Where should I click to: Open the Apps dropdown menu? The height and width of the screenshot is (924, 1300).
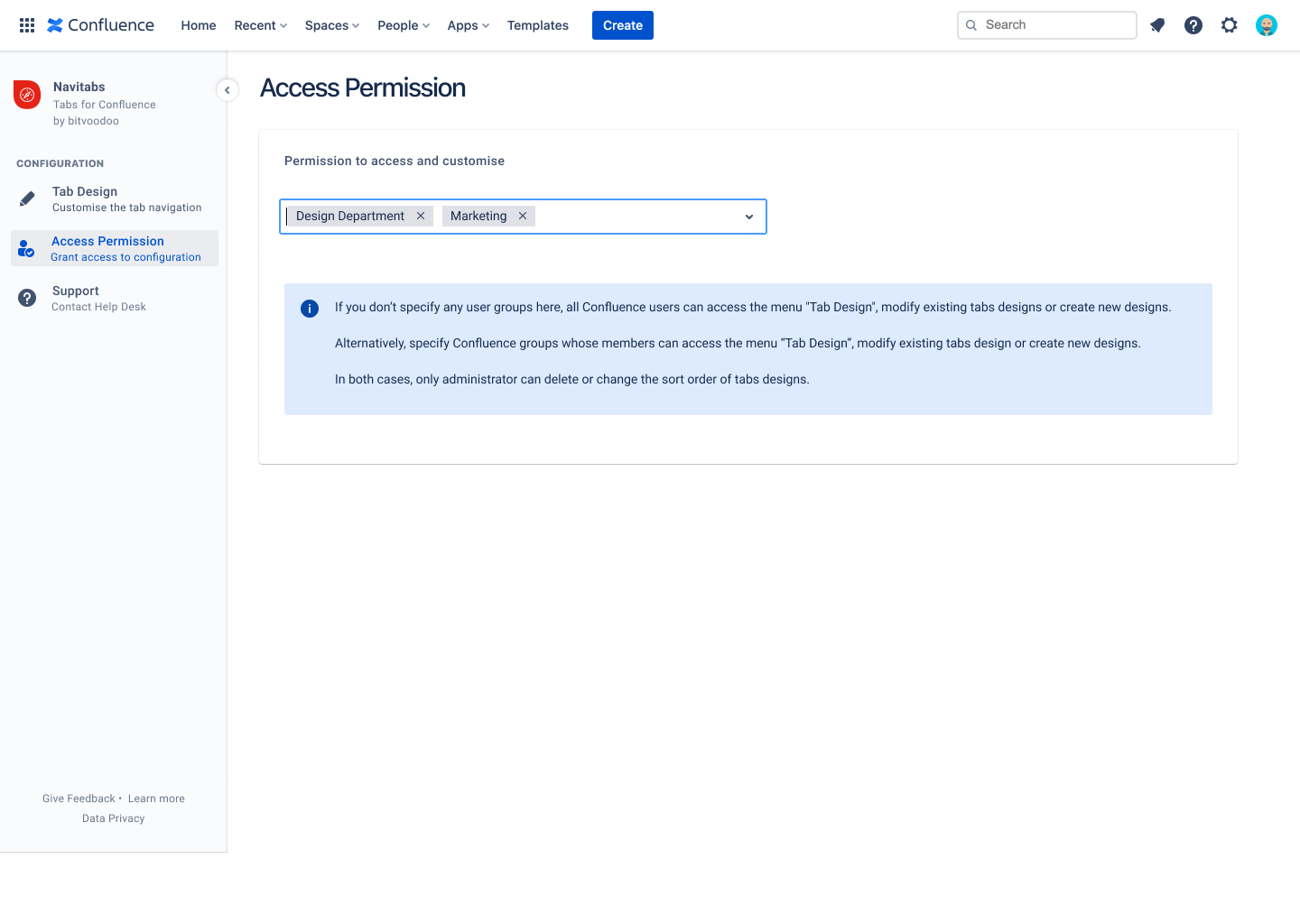pyautogui.click(x=469, y=25)
